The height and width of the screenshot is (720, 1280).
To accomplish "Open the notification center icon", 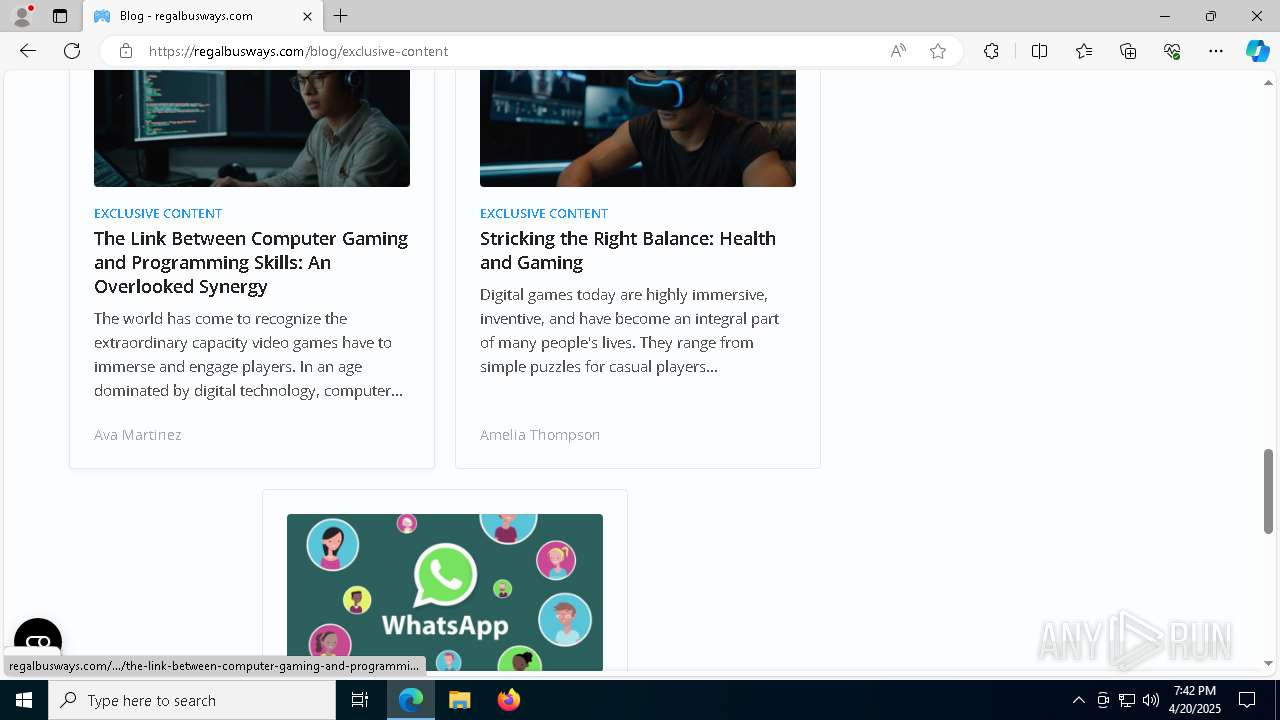I will 1247,700.
